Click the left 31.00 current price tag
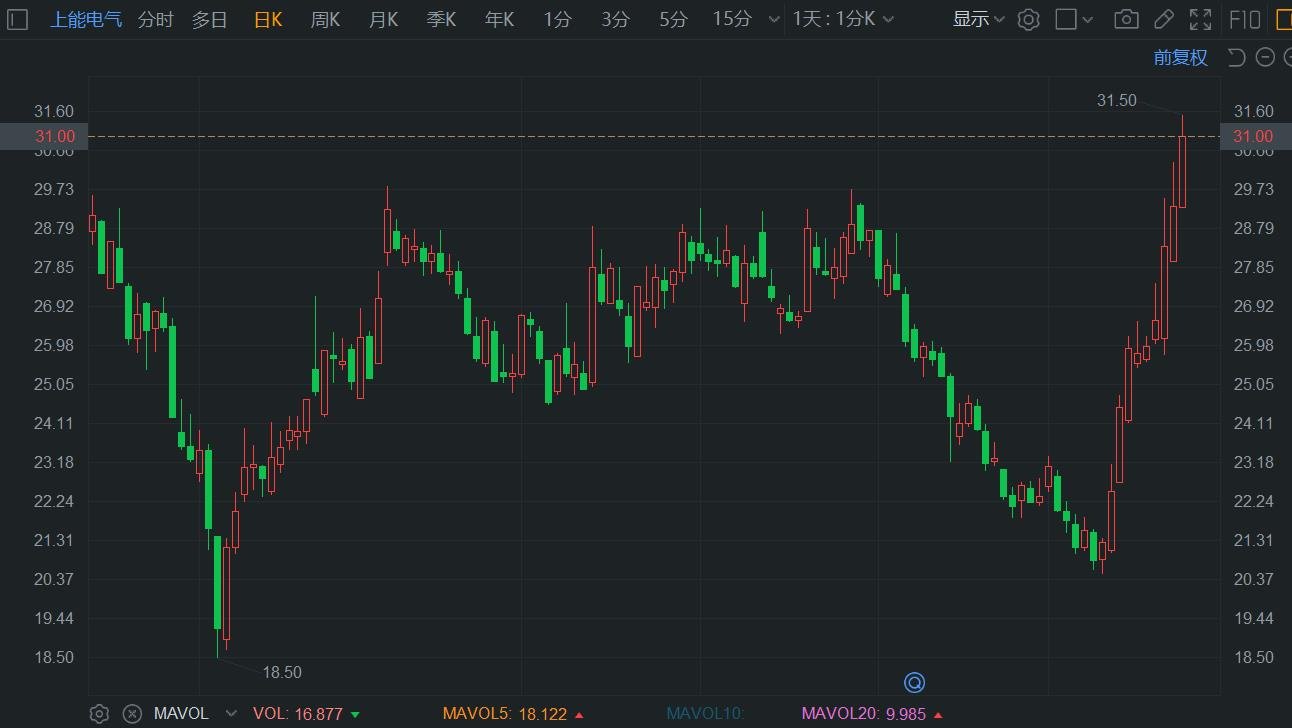The image size is (1292, 728). (x=44, y=137)
